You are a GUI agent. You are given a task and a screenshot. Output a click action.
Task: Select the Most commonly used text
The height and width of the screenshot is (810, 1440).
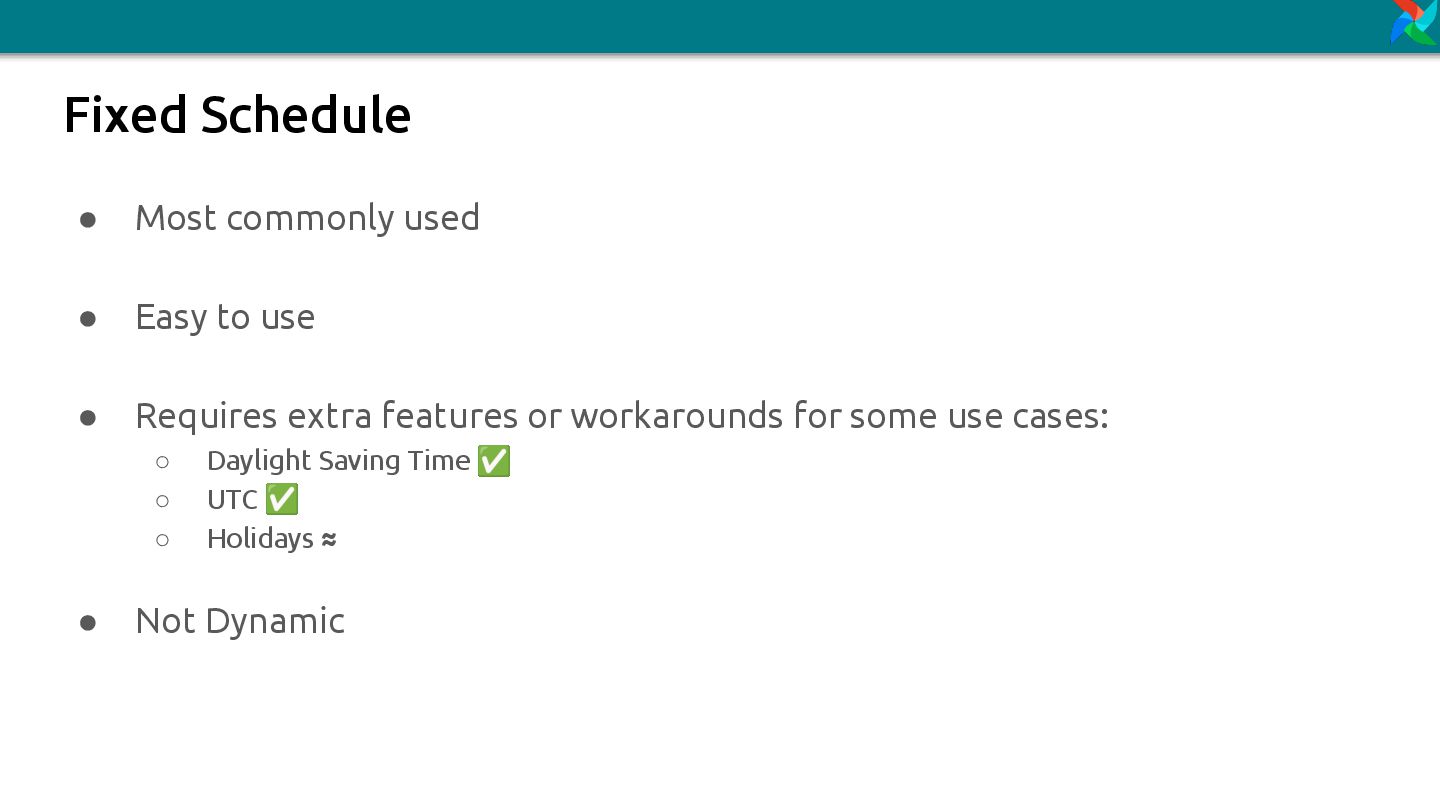point(307,218)
